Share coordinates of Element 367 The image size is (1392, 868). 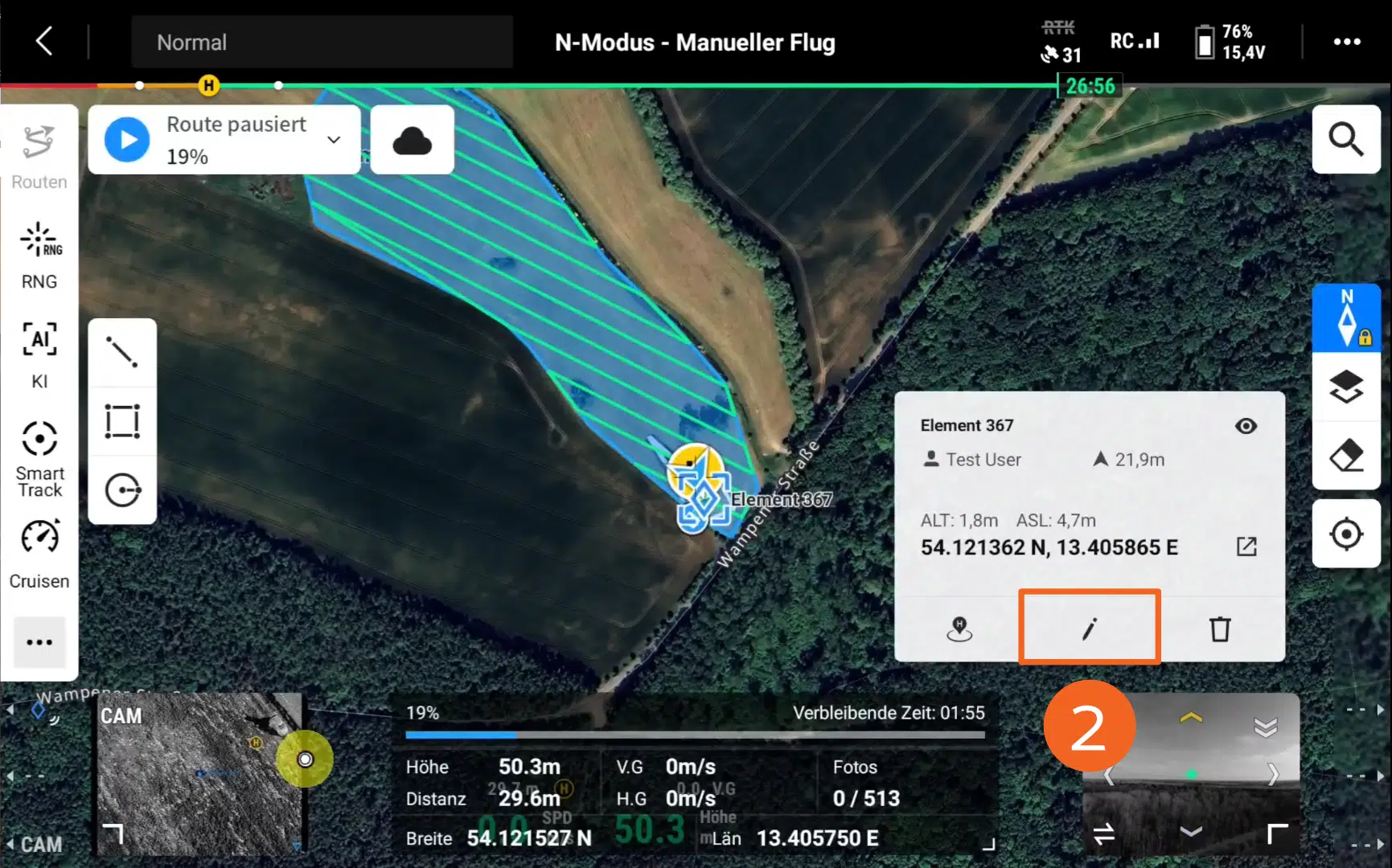1246,547
